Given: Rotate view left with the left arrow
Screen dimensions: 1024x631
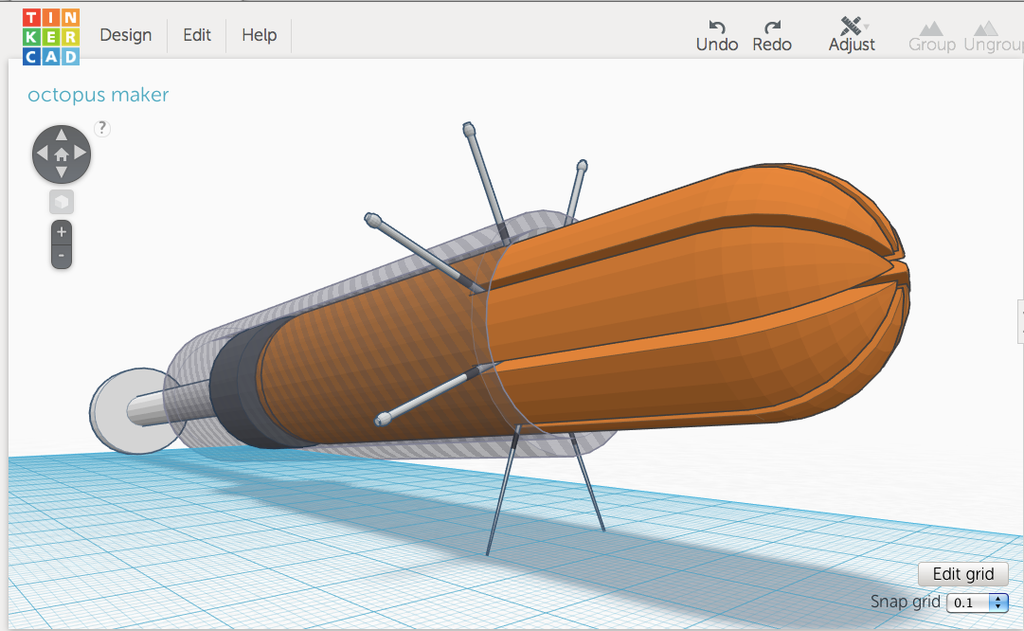Looking at the screenshot, I should tap(42, 154).
